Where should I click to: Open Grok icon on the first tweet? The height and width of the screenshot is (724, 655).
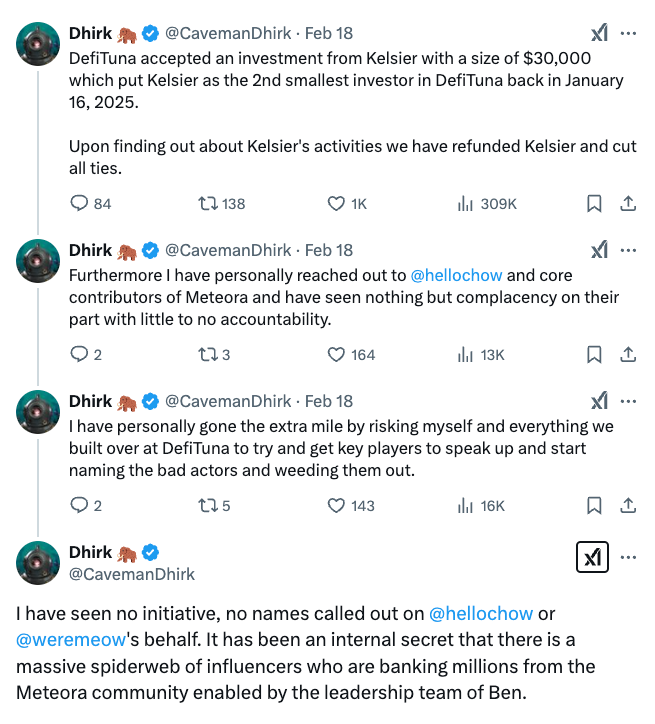pyautogui.click(x=599, y=33)
